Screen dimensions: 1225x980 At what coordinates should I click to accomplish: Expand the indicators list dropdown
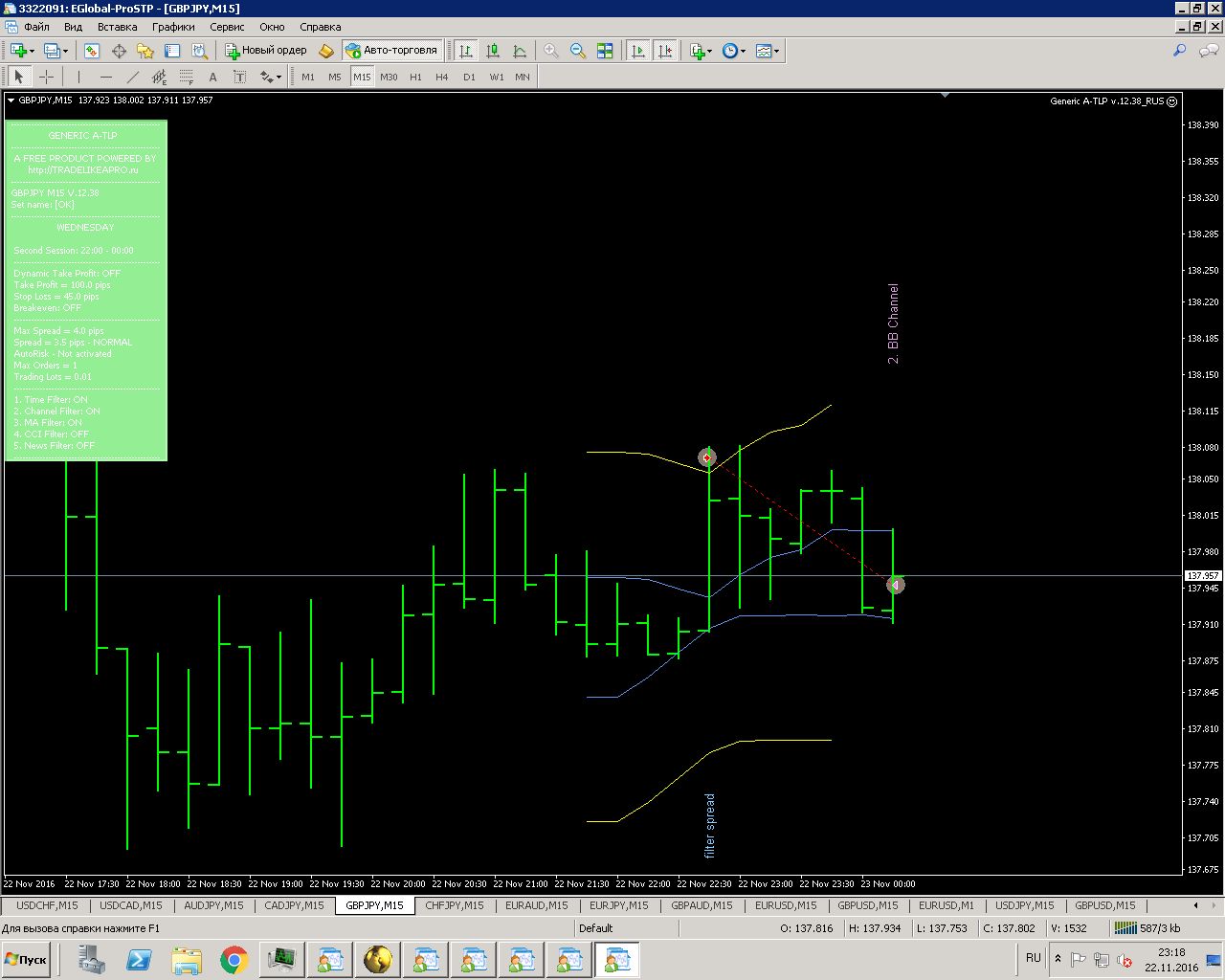(710, 51)
